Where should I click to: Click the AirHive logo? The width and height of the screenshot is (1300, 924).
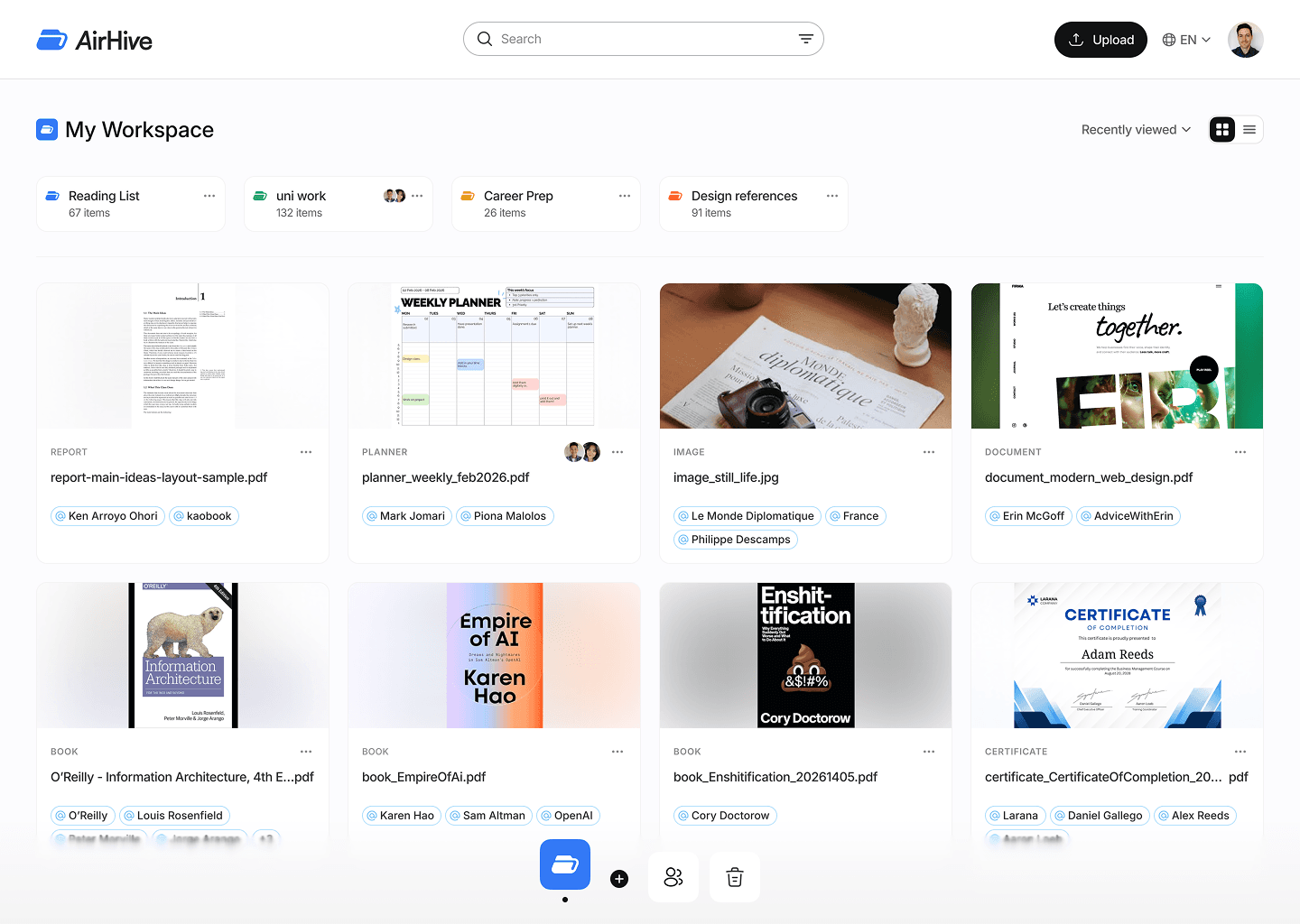[x=94, y=40]
